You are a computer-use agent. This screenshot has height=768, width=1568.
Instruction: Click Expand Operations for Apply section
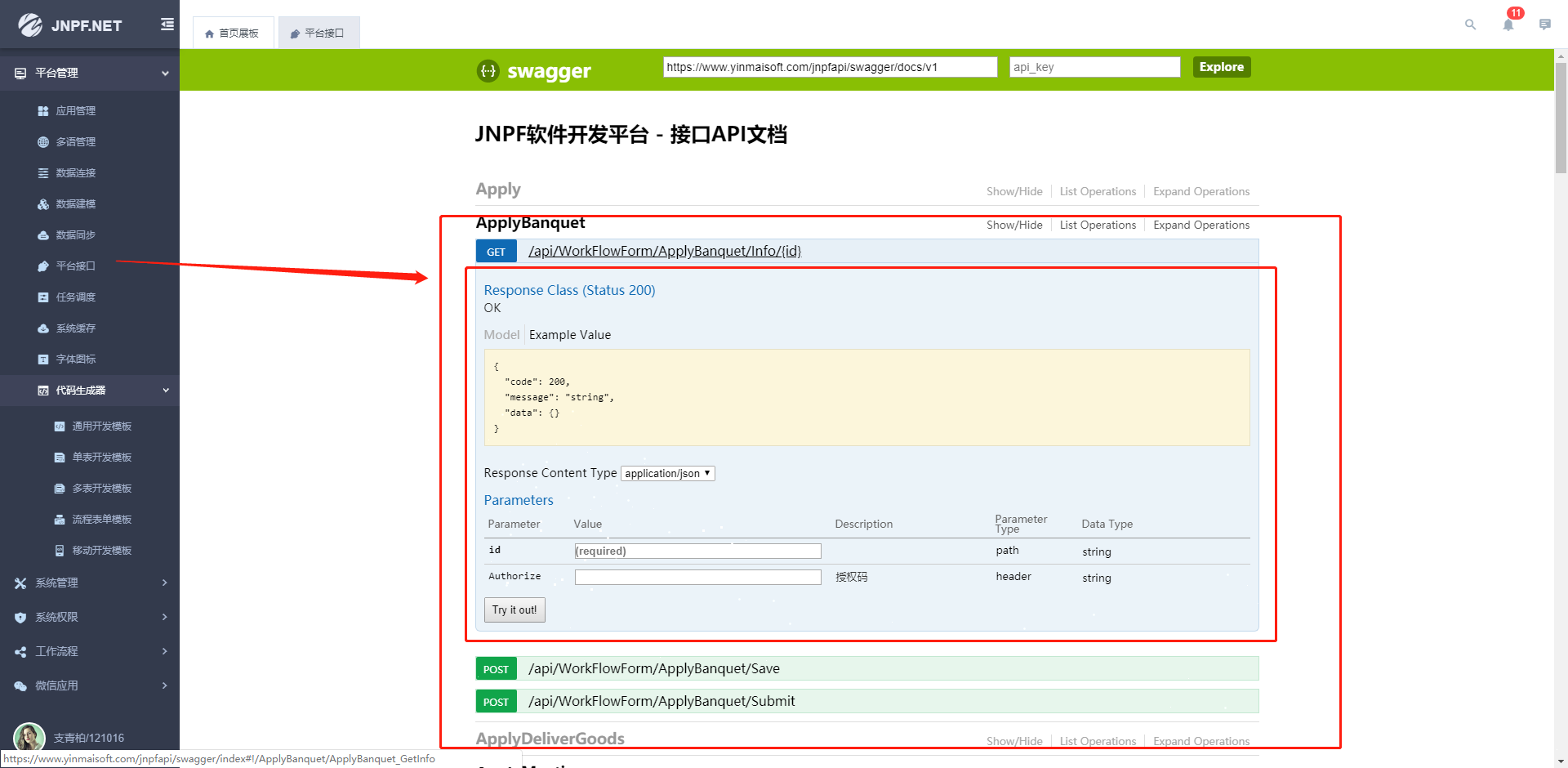[1200, 192]
